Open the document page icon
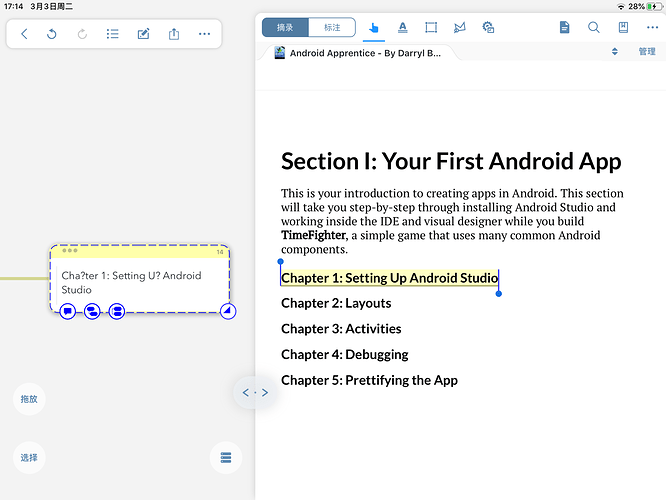Image resolution: width=666 pixels, height=500 pixels. coord(564,28)
